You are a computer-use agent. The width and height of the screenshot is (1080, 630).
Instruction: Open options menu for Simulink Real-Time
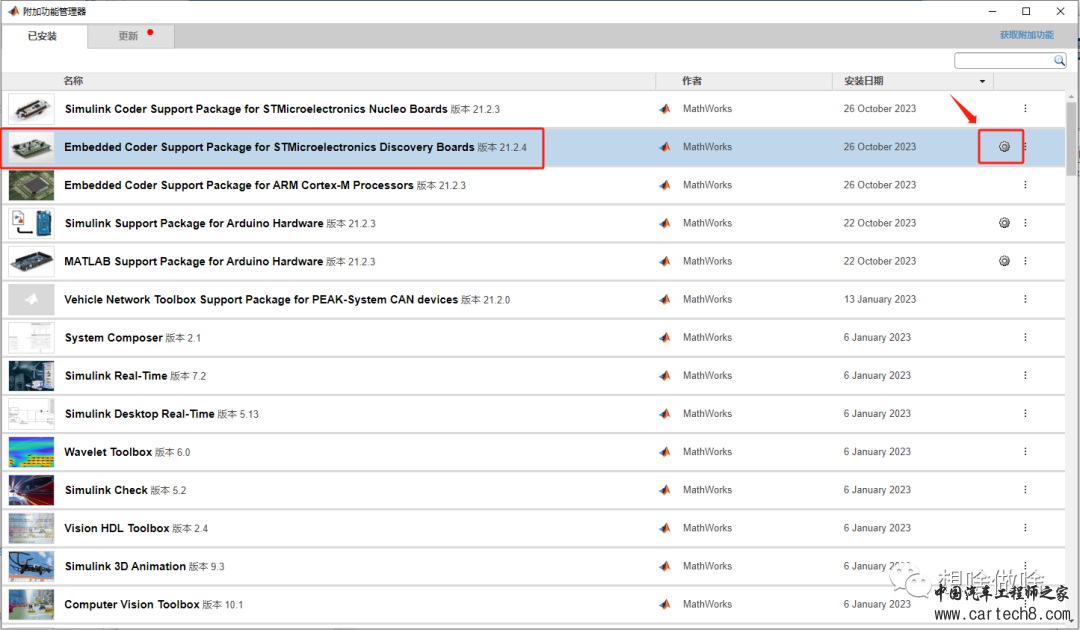[1025, 375]
